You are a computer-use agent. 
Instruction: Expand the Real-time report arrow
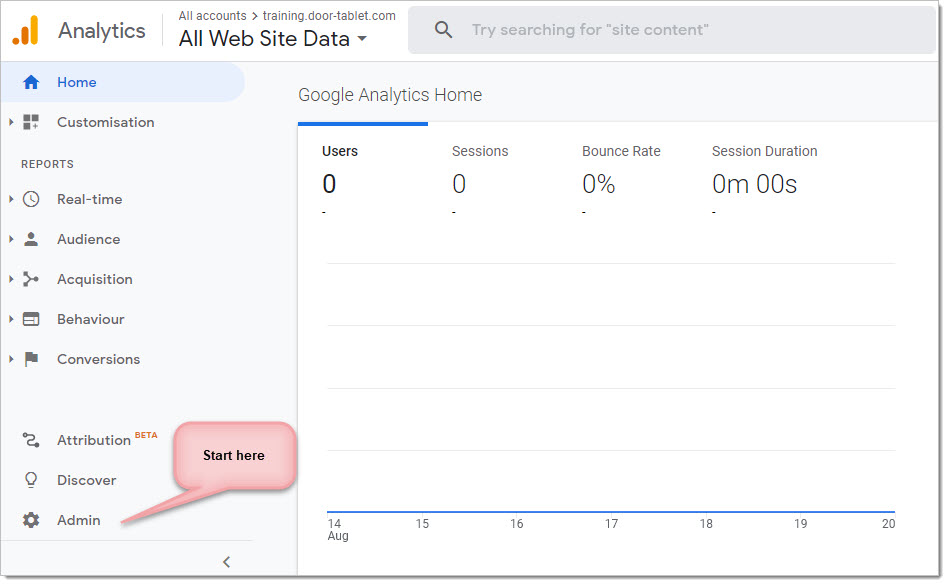pyautogui.click(x=11, y=199)
